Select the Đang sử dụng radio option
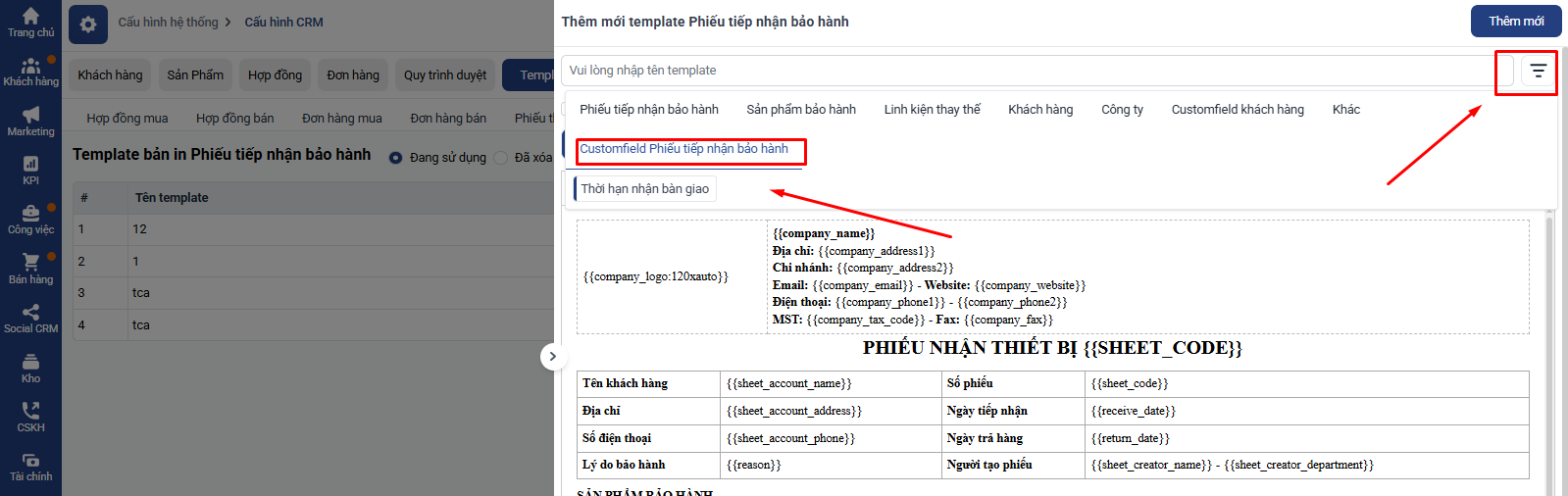Screen dimensions: 1568x496 pyautogui.click(x=396, y=158)
